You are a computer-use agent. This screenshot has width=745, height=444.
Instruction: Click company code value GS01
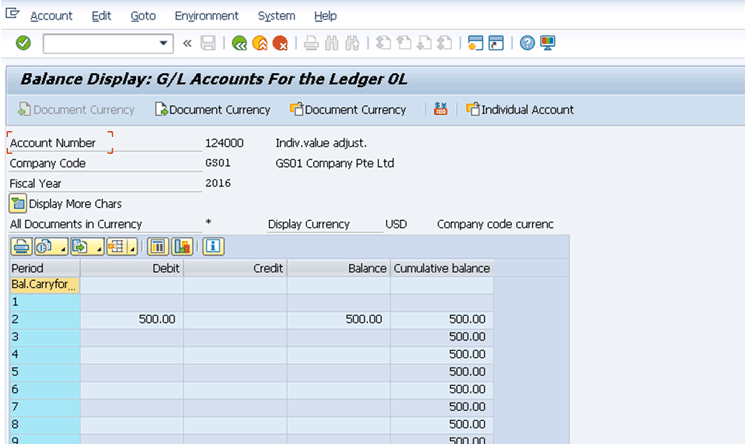(218, 163)
